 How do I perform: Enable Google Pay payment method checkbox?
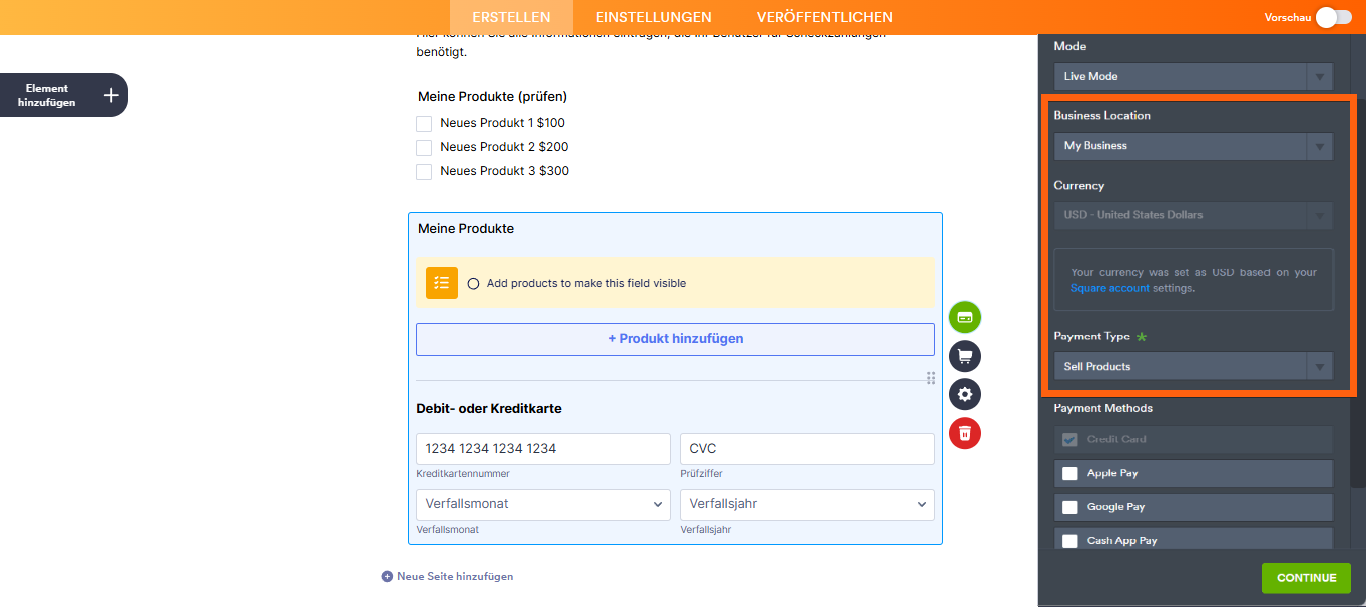(1070, 507)
